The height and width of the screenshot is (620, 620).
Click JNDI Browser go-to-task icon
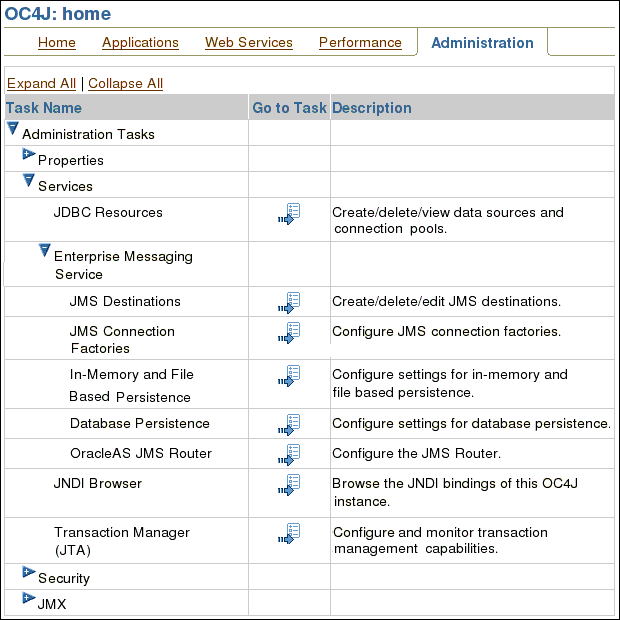point(289,485)
